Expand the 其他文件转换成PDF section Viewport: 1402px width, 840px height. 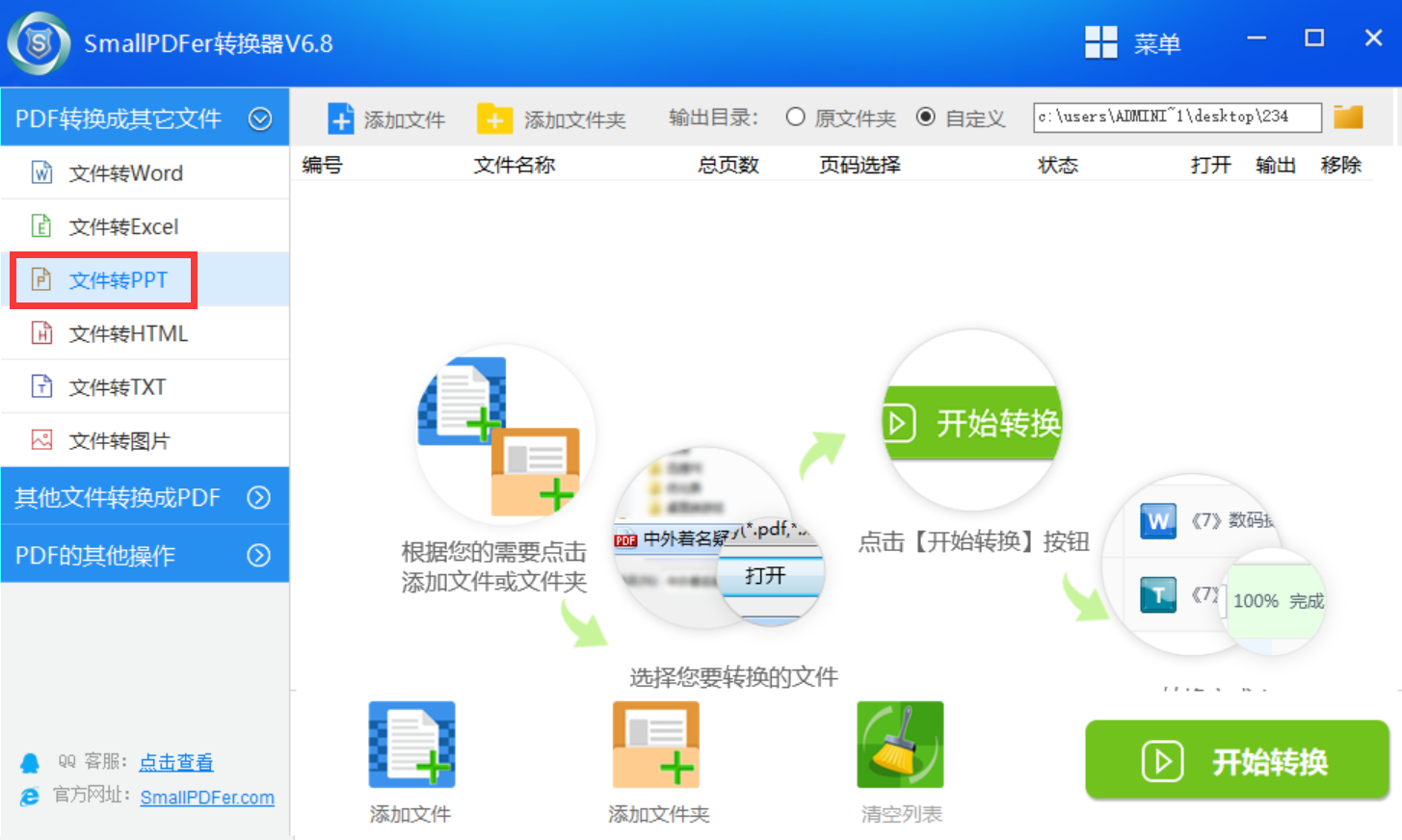point(259,497)
